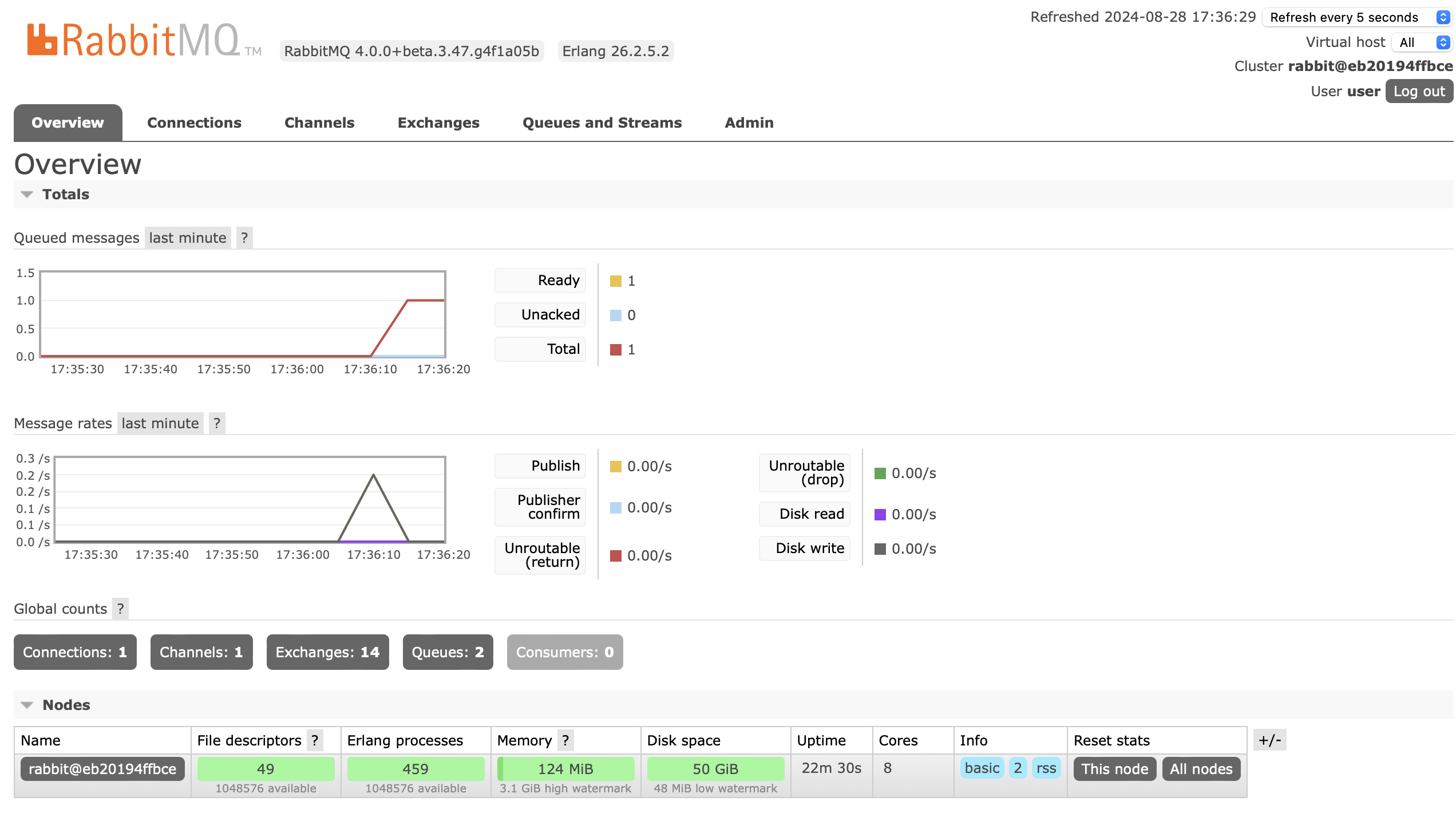Click the Disk write legend label

coord(805,548)
